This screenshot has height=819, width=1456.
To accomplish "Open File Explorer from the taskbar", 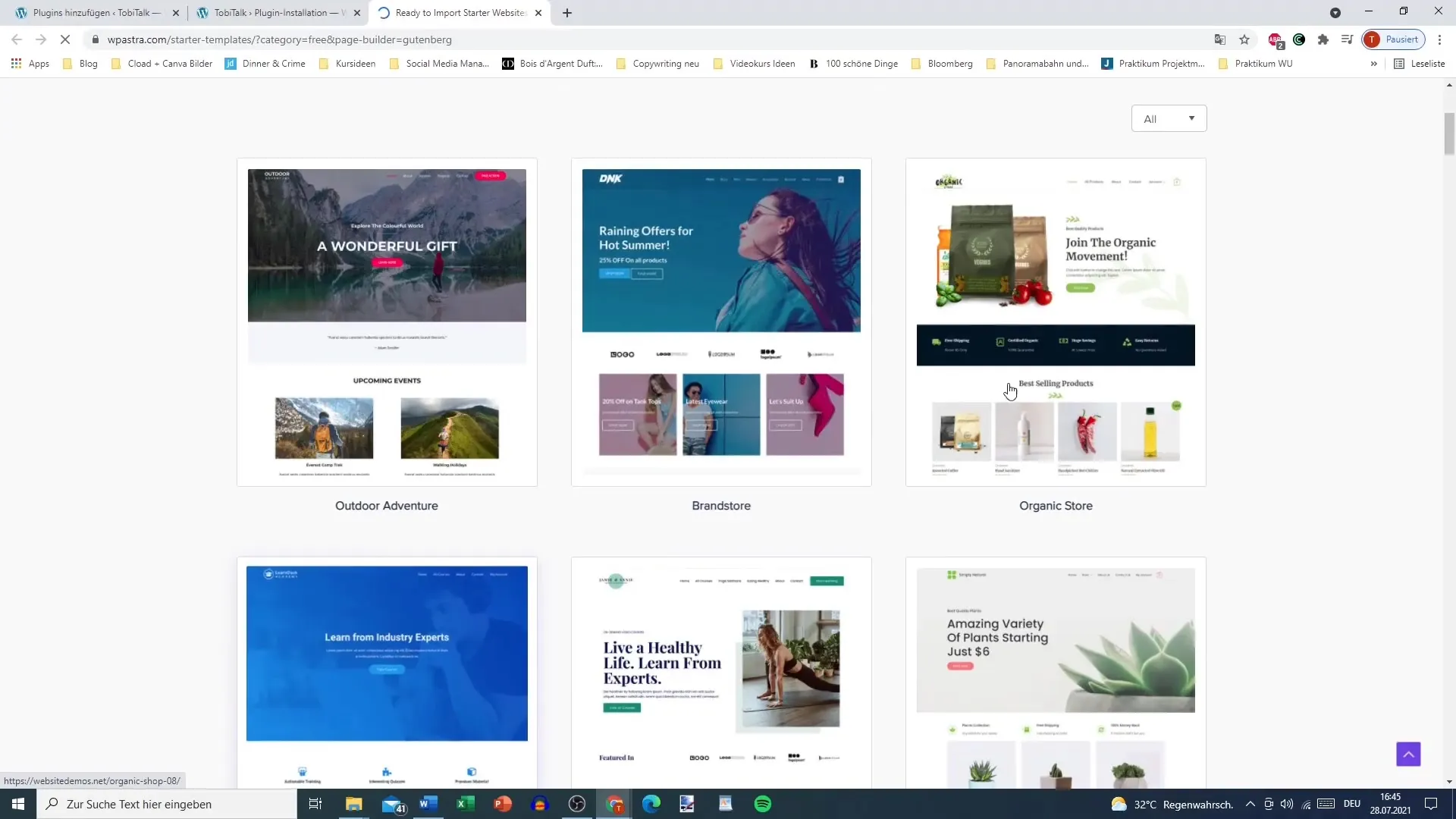I will [x=354, y=804].
